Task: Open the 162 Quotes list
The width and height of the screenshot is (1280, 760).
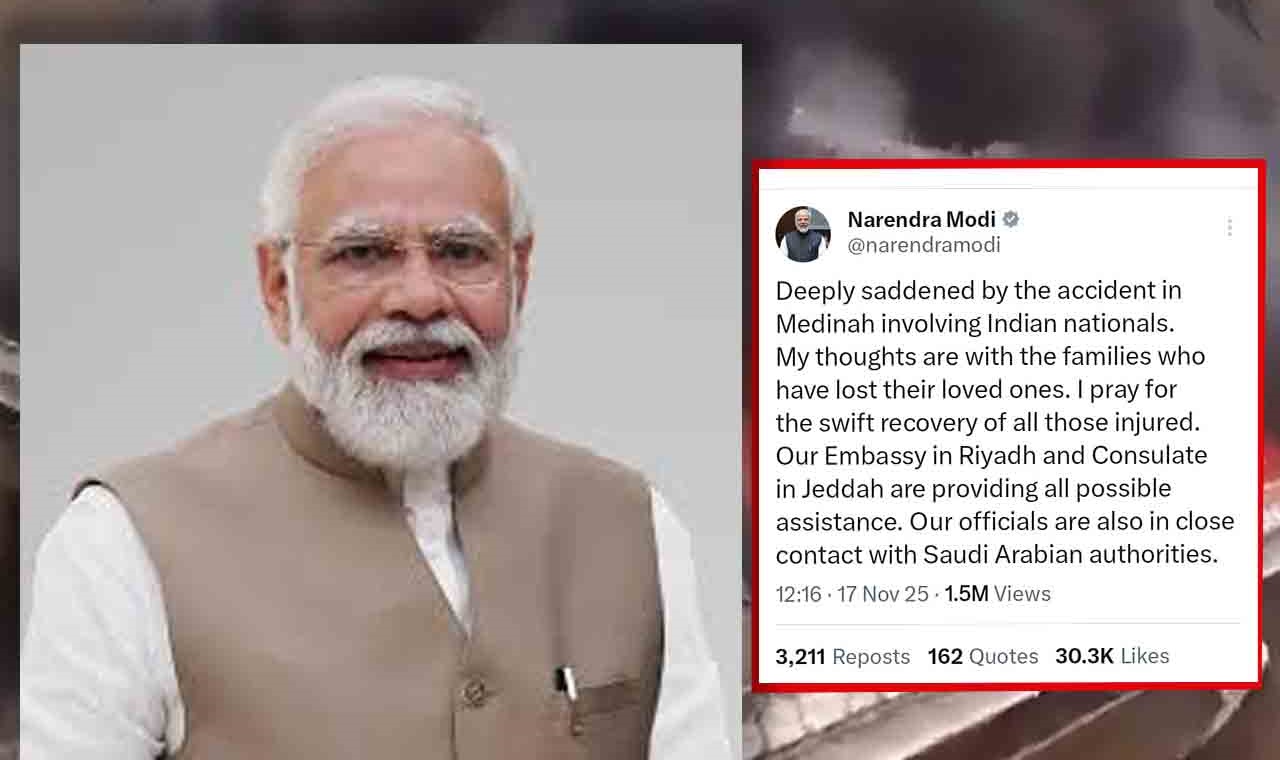Action: pos(983,657)
